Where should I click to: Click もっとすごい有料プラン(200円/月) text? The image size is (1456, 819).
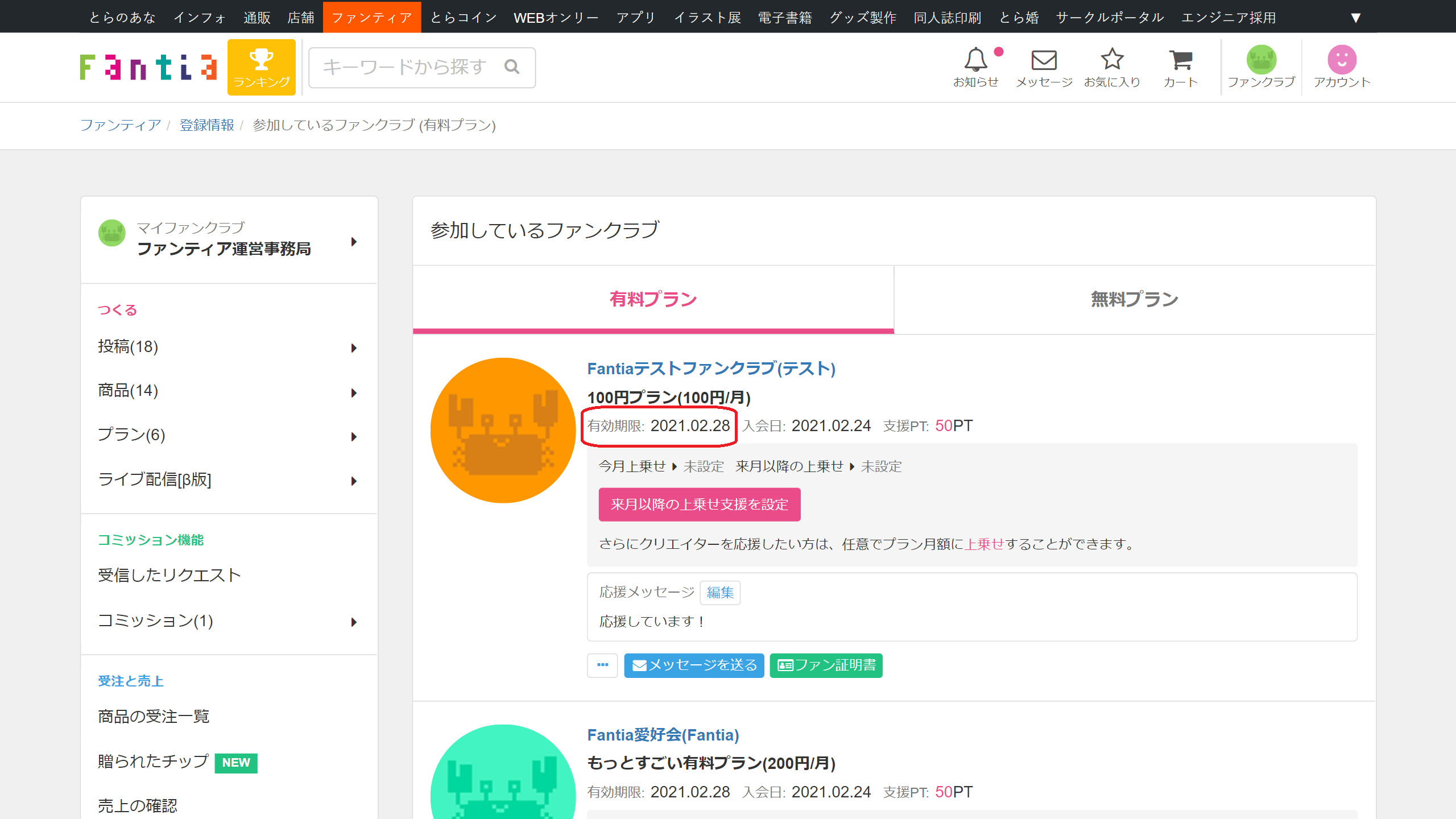tap(711, 763)
